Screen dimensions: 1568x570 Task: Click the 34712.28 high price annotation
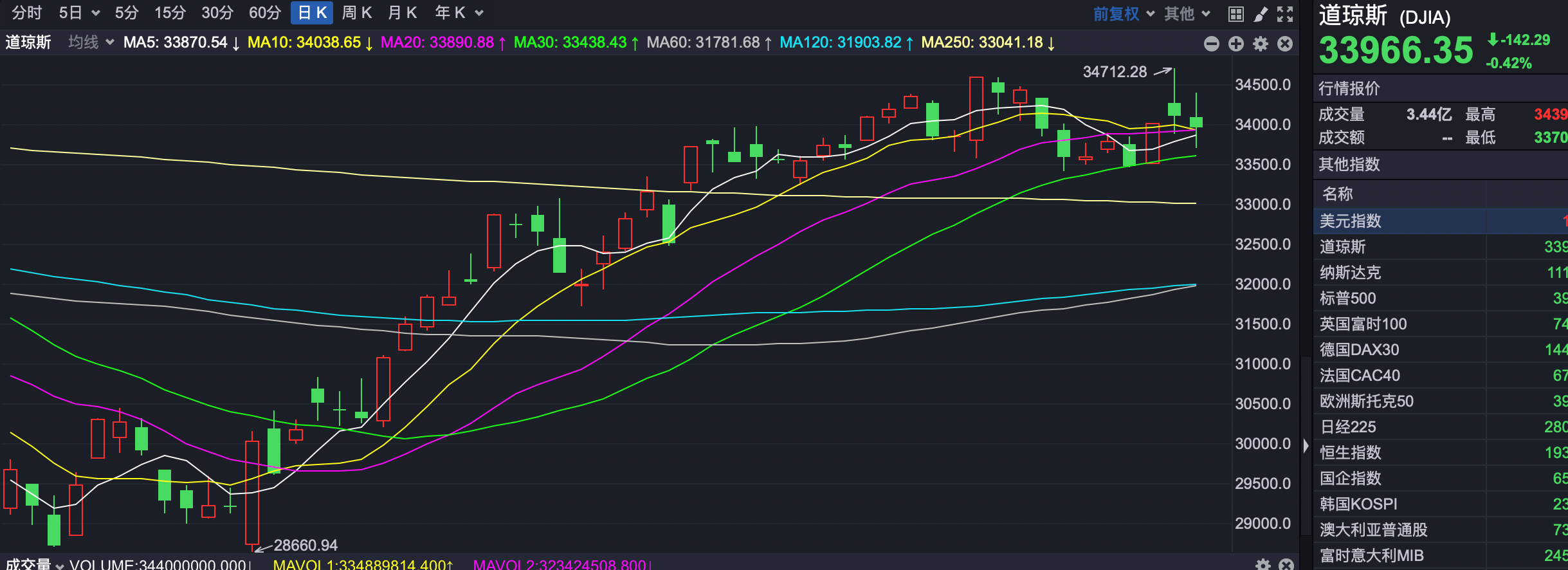click(x=1115, y=71)
